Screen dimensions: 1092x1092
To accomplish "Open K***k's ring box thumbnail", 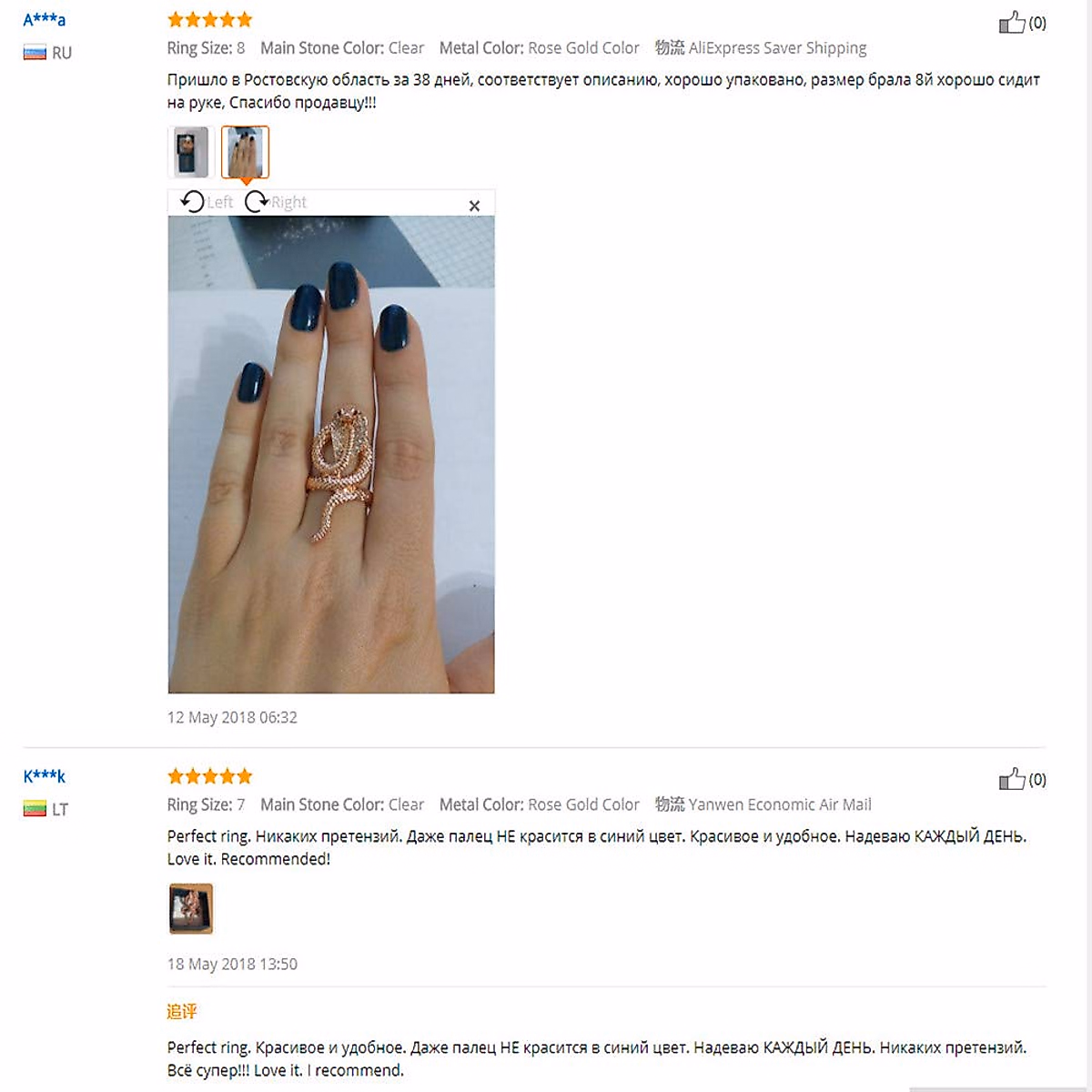I will point(191,908).
